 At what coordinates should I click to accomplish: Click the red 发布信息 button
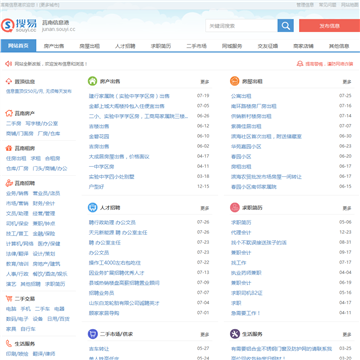click(329, 26)
